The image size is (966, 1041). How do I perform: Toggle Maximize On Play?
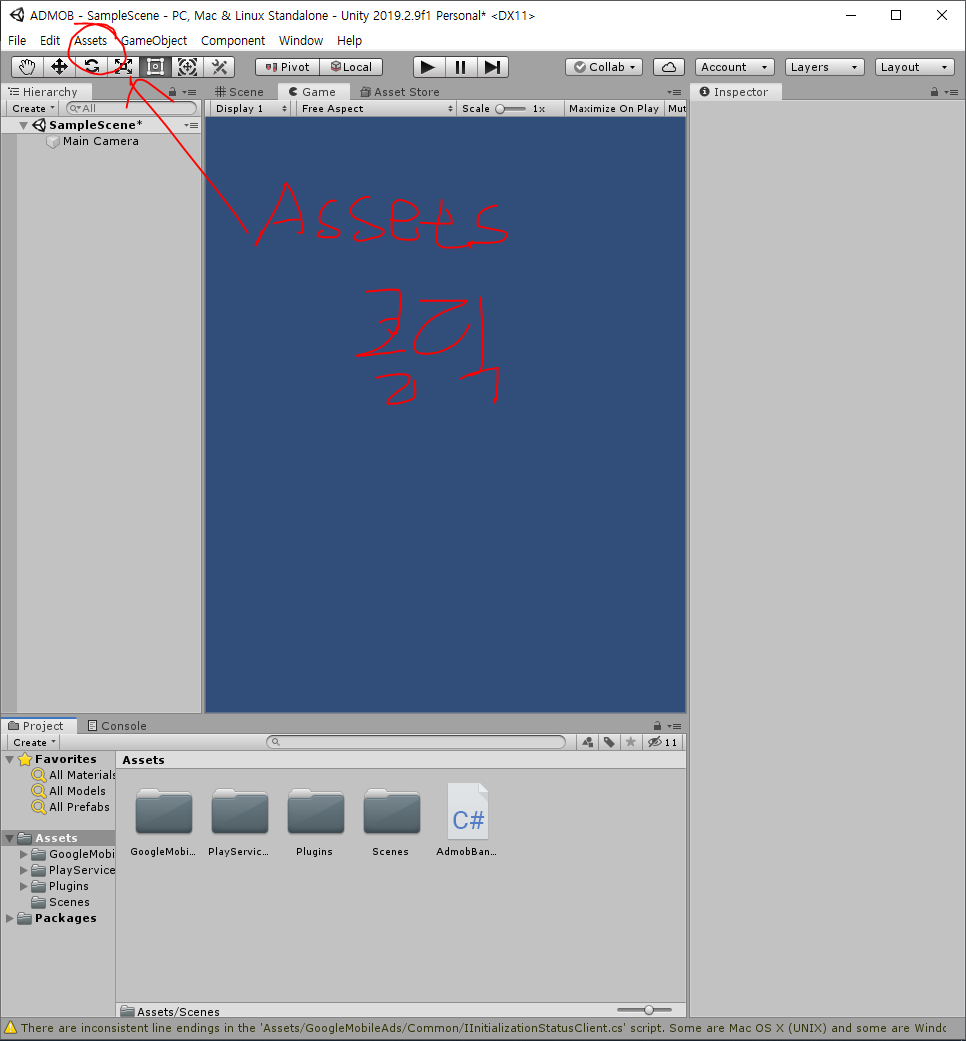tap(613, 108)
